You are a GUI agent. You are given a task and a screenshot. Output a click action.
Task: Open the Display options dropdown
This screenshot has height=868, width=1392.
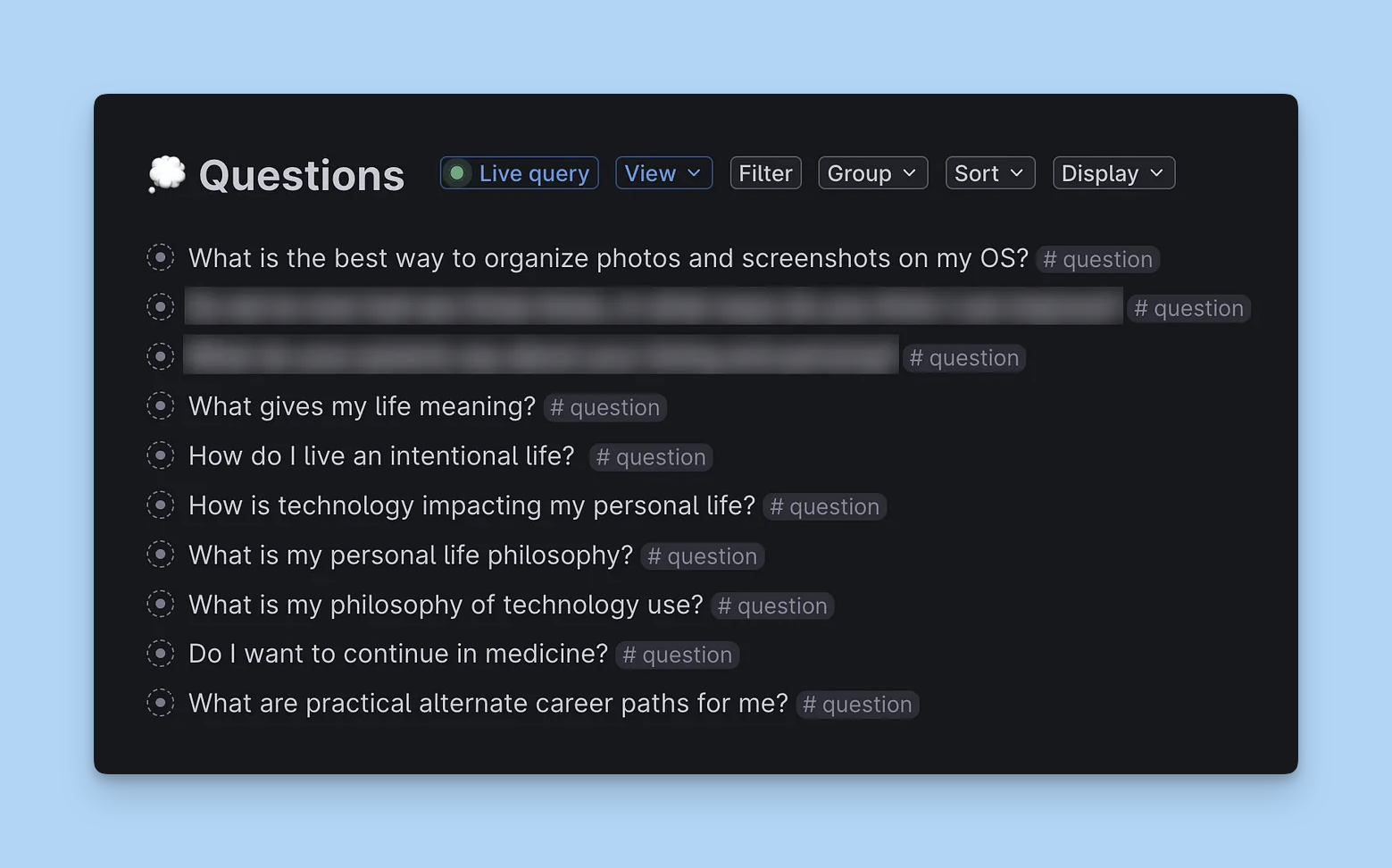pyautogui.click(x=1113, y=173)
